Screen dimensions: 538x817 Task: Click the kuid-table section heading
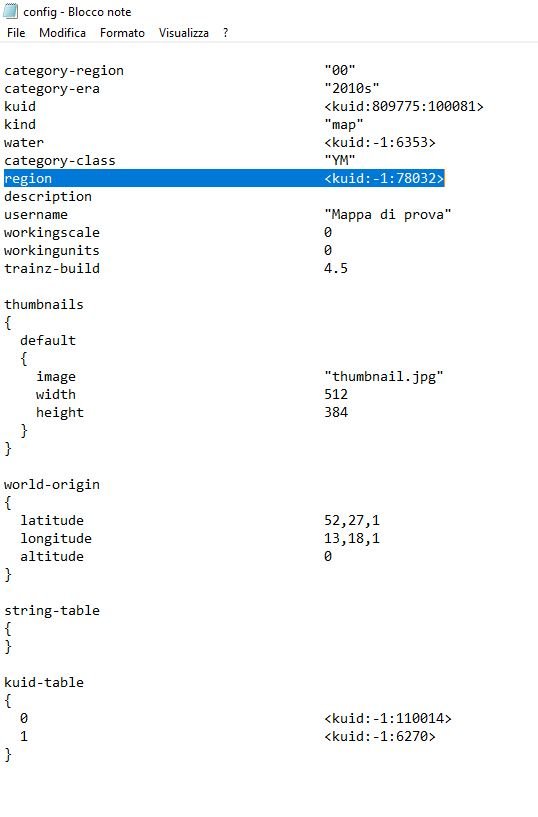44,682
